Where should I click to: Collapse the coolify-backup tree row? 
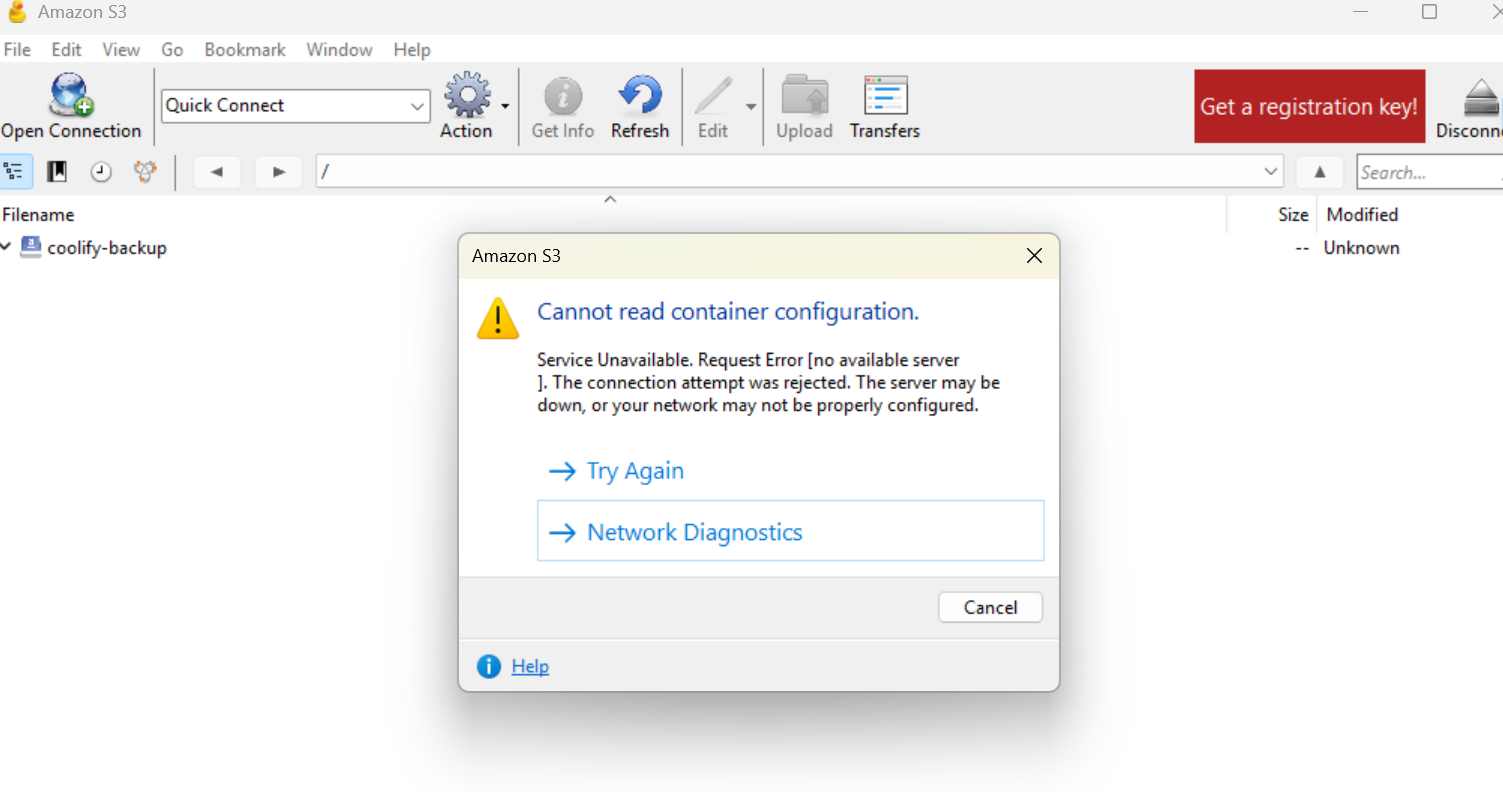click(x=7, y=247)
